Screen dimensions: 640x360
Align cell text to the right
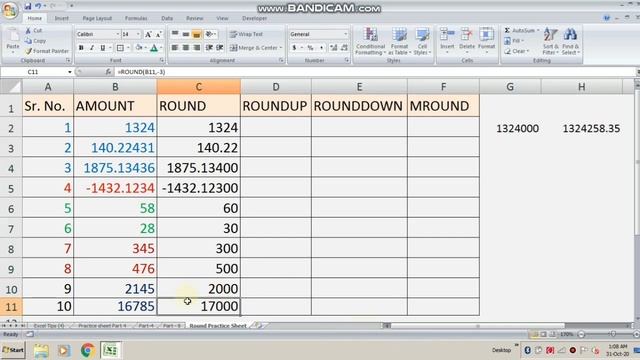(197, 48)
